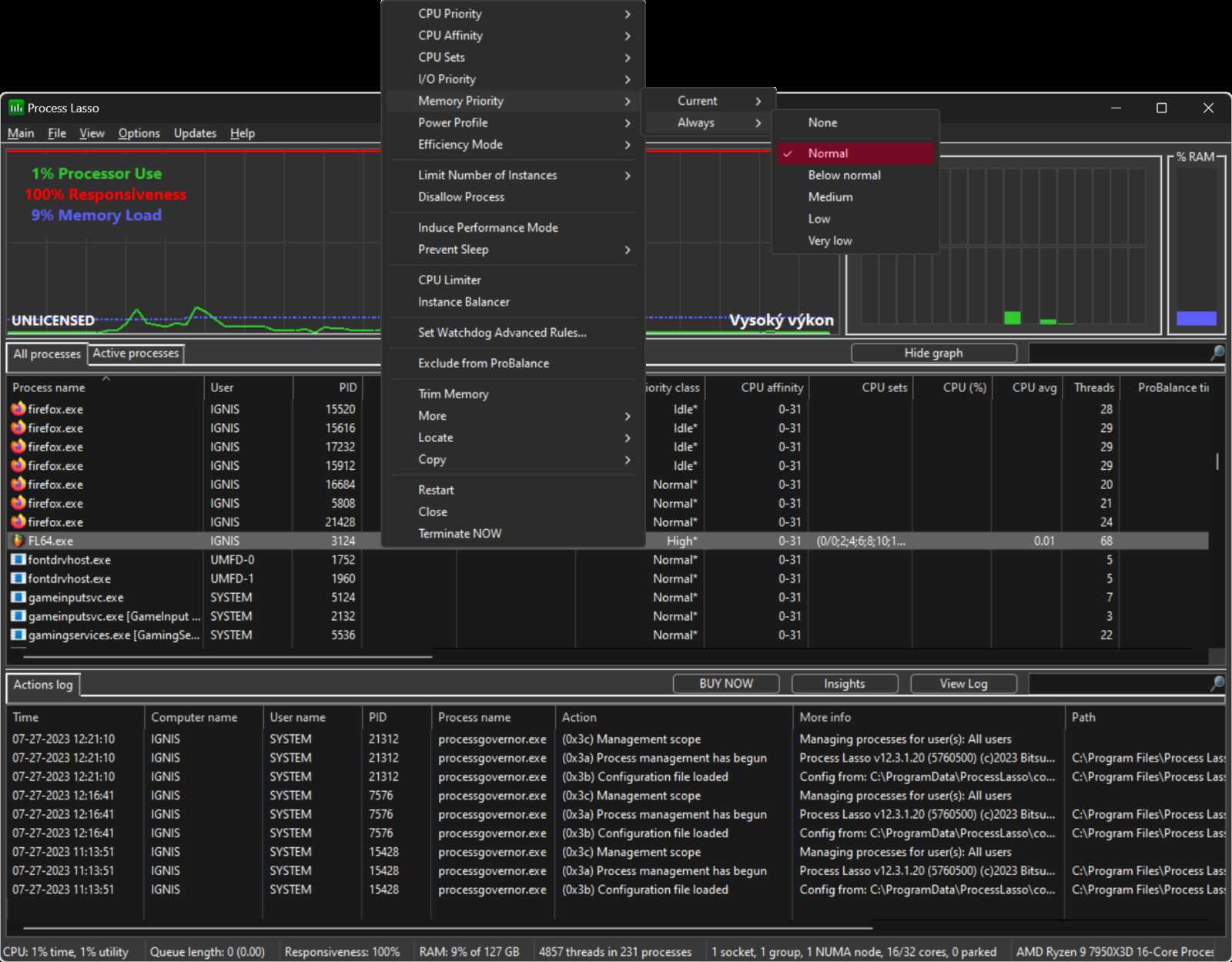The width and height of the screenshot is (1232, 962).
Task: Click gamingservices.exe process icon
Action: point(18,635)
